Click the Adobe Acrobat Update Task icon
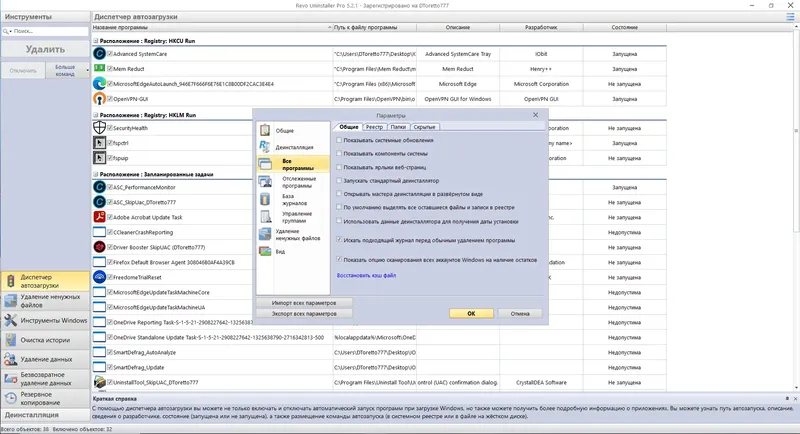This screenshot has width=800, height=434. pyautogui.click(x=99, y=217)
